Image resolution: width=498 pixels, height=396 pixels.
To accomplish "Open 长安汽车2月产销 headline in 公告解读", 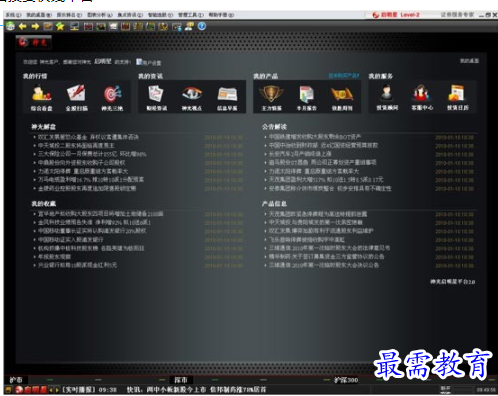I will click(300, 154).
